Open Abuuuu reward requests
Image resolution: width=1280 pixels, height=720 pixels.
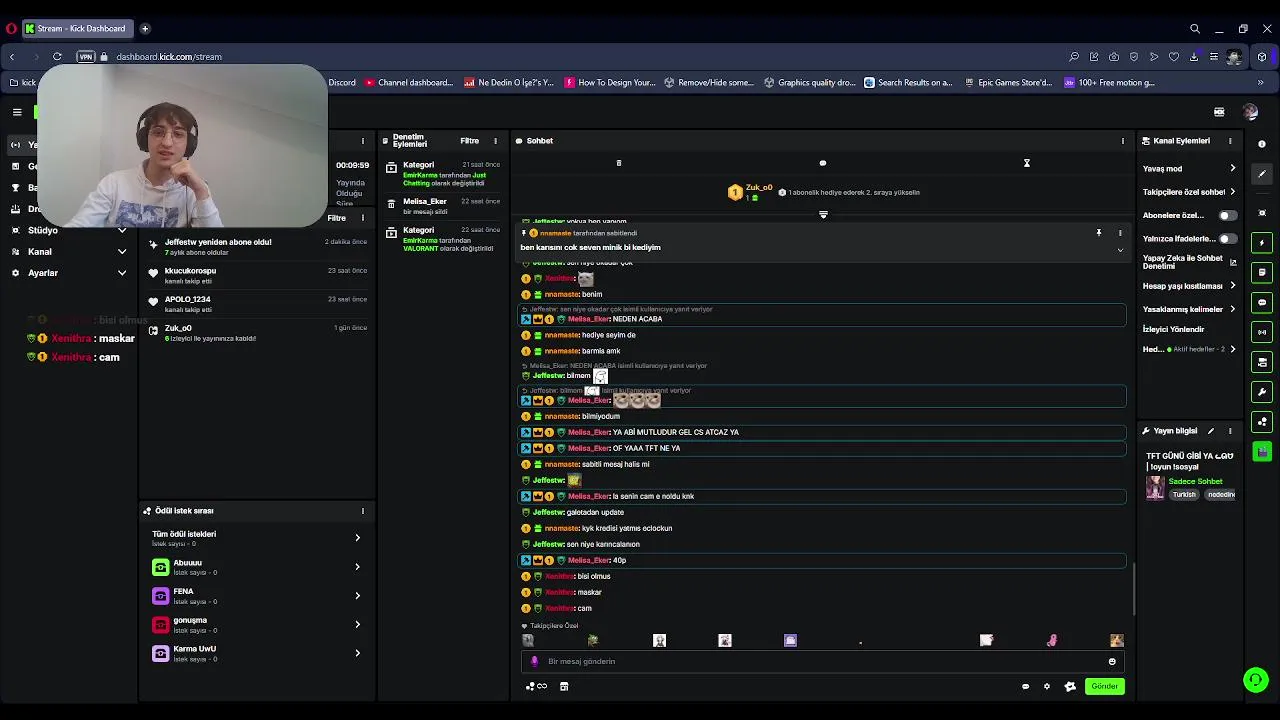click(x=257, y=567)
